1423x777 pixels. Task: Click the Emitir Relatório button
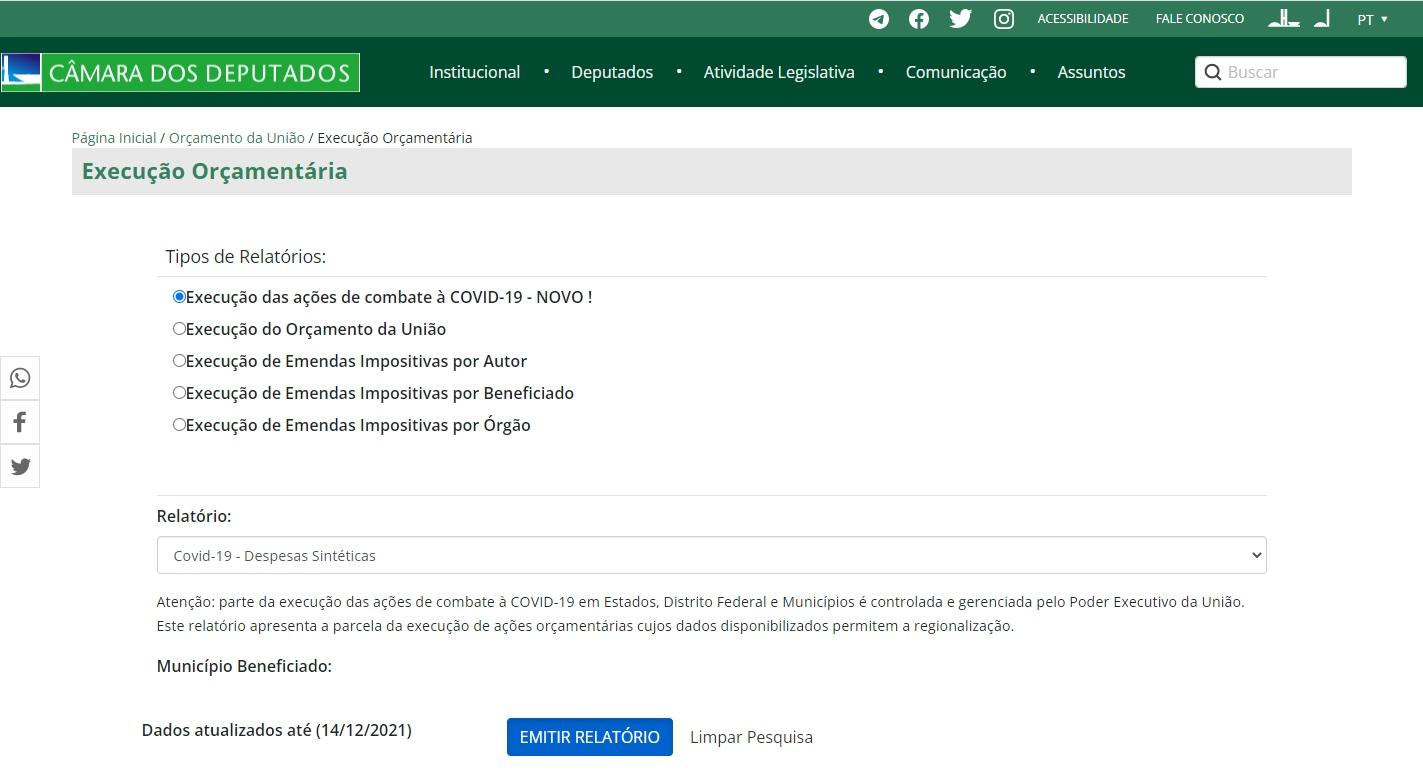590,737
